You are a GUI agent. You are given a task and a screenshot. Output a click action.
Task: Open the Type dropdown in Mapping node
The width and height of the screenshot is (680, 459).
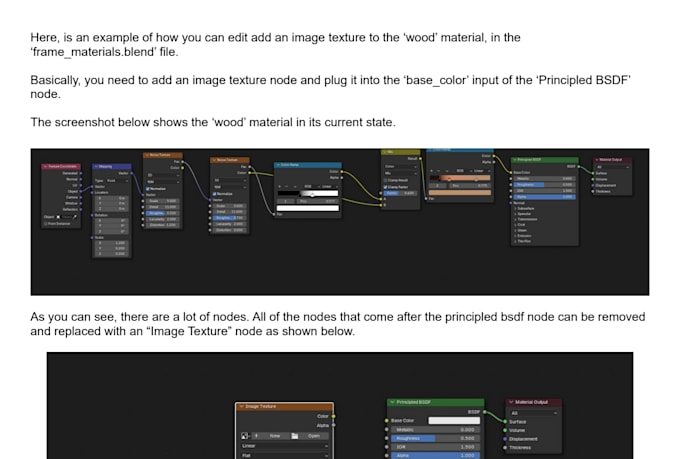(x=118, y=180)
